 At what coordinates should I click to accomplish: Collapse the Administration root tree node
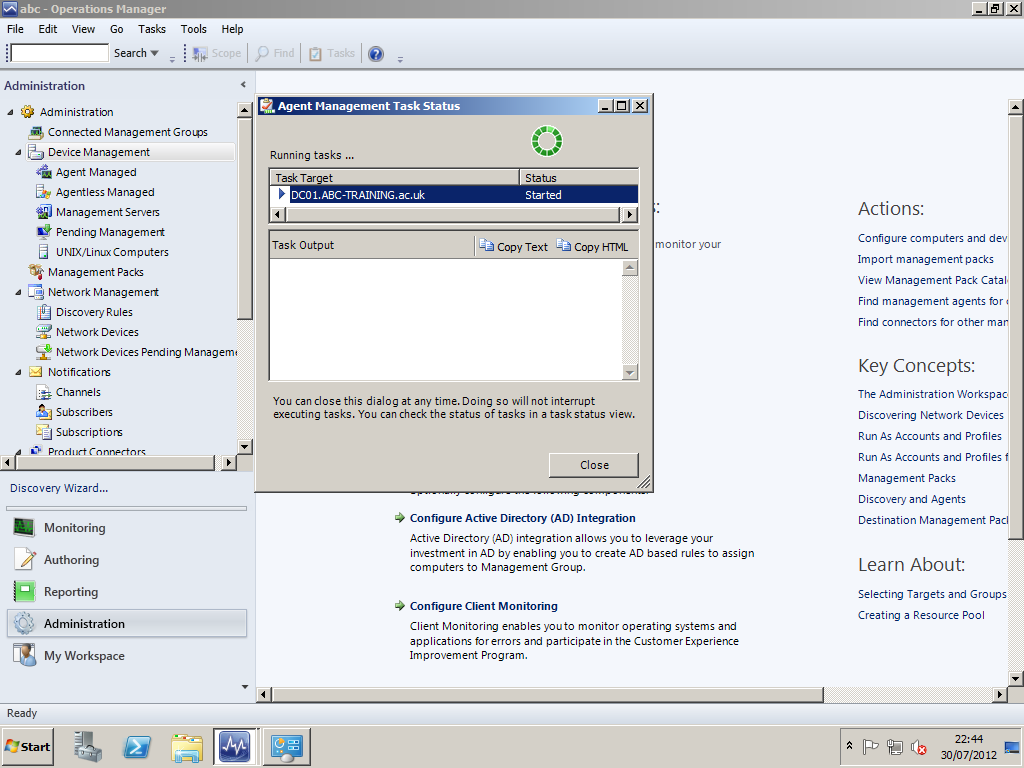click(x=10, y=112)
